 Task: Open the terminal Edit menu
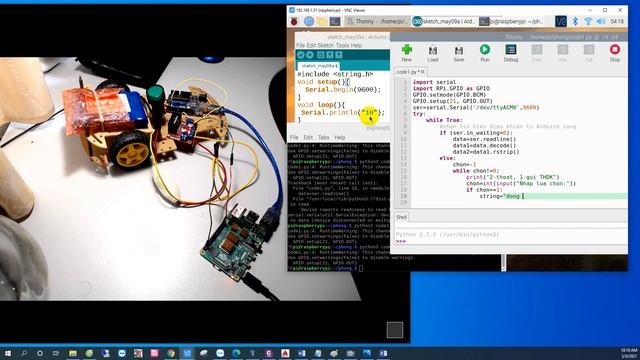[x=308, y=138]
